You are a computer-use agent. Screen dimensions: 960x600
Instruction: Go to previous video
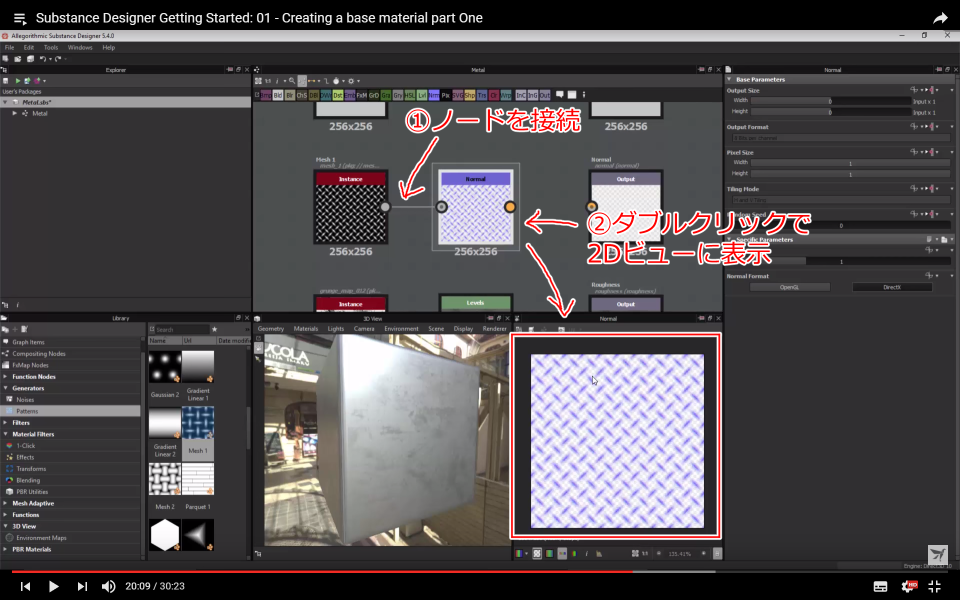pyautogui.click(x=25, y=587)
